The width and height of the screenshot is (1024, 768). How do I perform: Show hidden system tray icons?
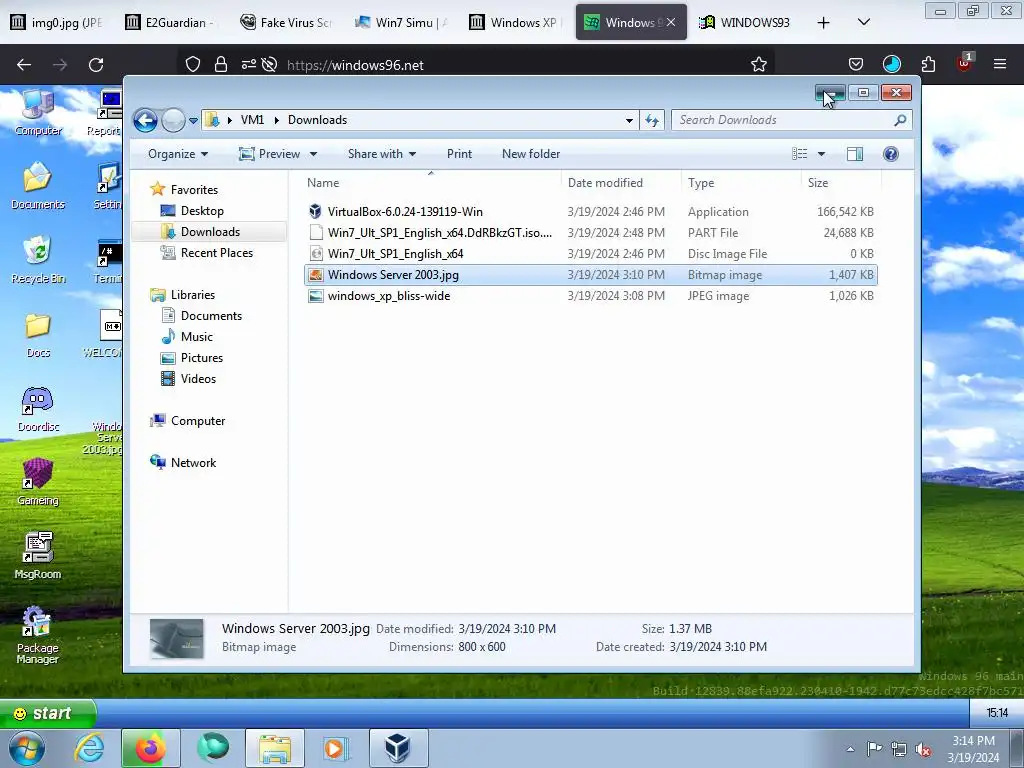coord(850,749)
